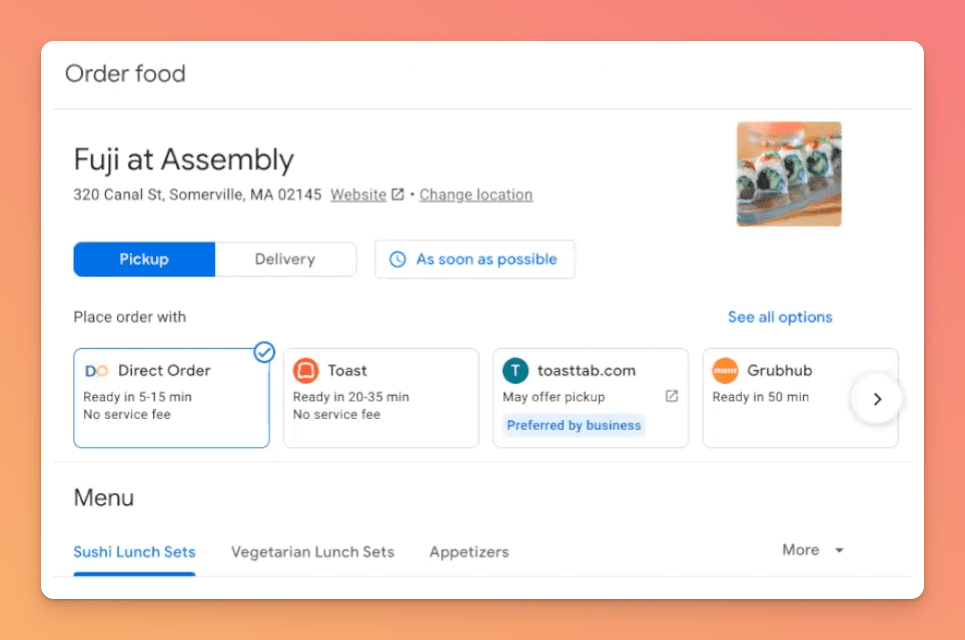The image size is (965, 640).
Task: Choose the Direct Order provider card
Action: click(x=172, y=398)
